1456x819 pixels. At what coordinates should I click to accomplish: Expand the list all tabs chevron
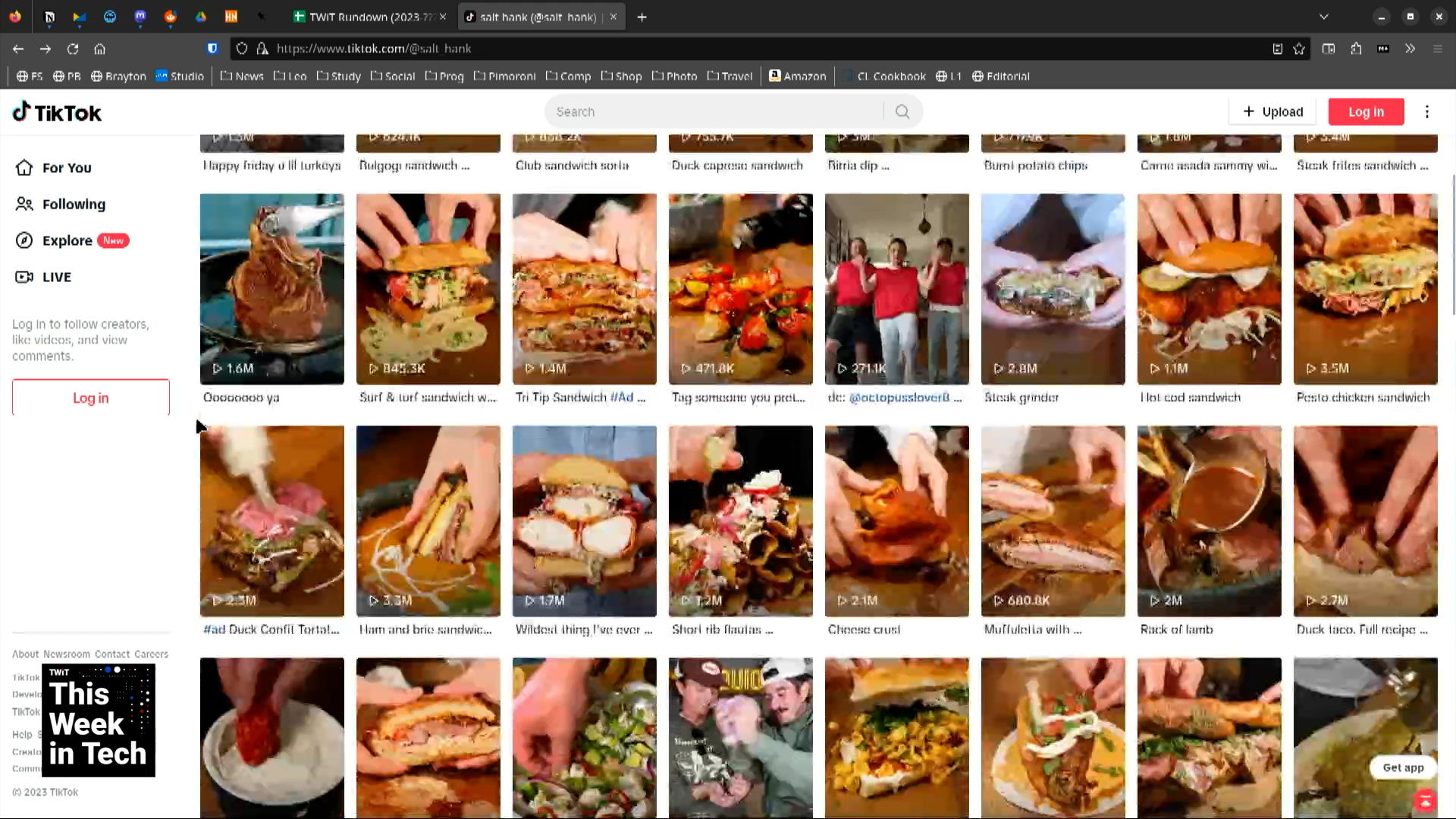(1323, 17)
